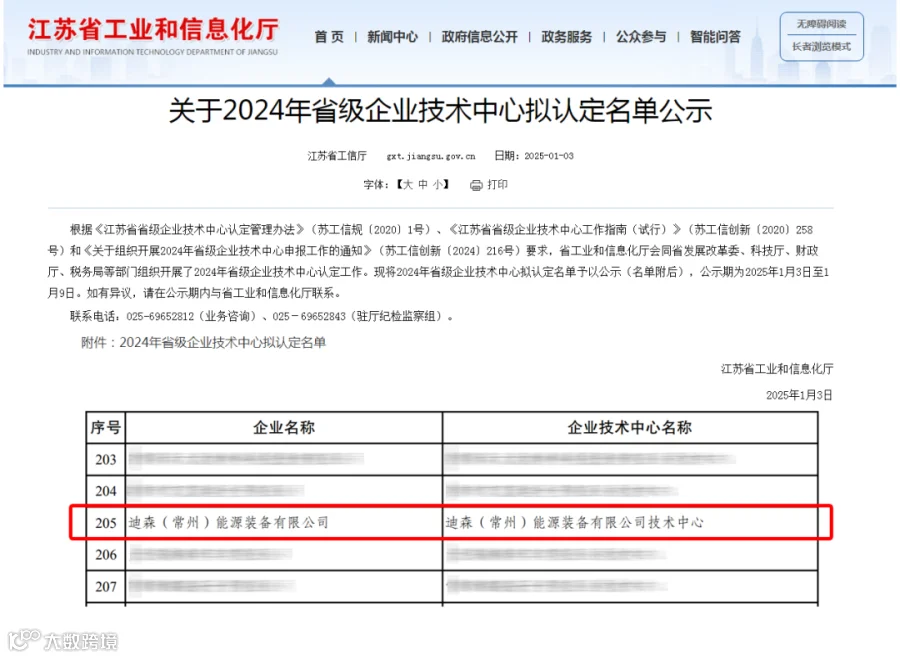This screenshot has width=900, height=658.
Task: Enable 无障碍阅读 mode
Action: 821,24
